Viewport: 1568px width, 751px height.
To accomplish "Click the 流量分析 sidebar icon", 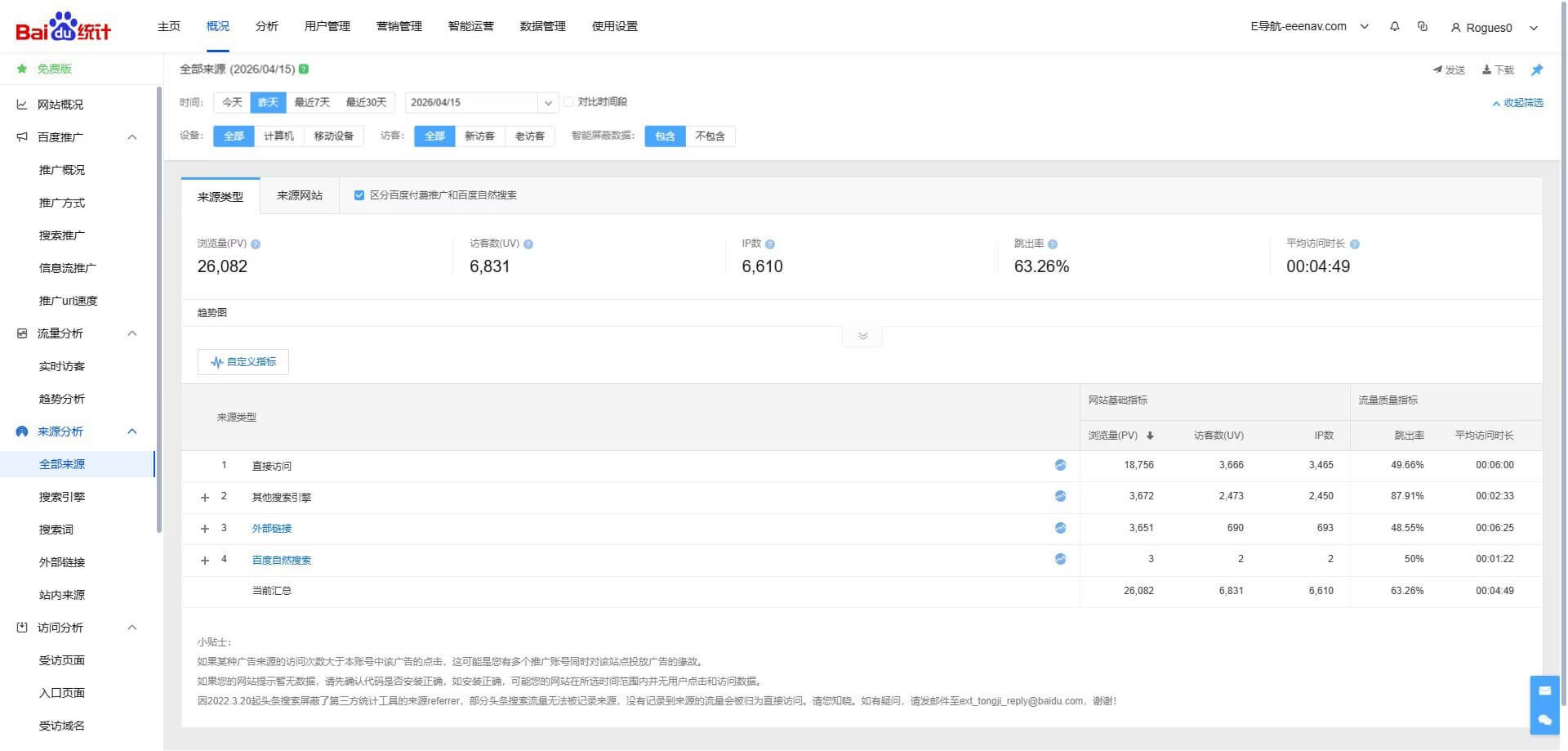I will [22, 333].
